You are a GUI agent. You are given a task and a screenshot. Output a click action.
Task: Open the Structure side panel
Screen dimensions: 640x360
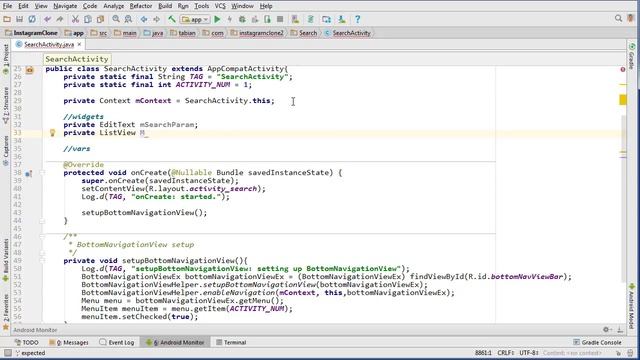tap(6, 105)
